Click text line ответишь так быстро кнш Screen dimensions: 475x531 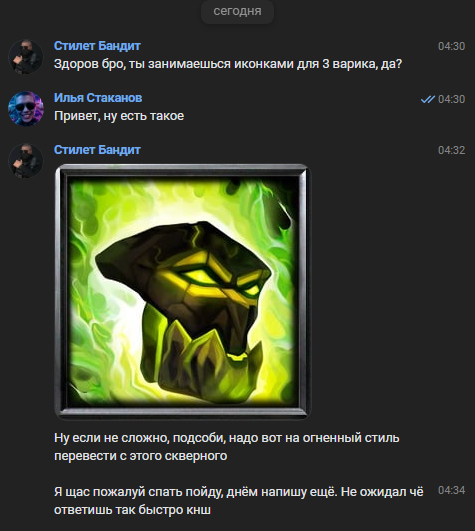coord(132,510)
